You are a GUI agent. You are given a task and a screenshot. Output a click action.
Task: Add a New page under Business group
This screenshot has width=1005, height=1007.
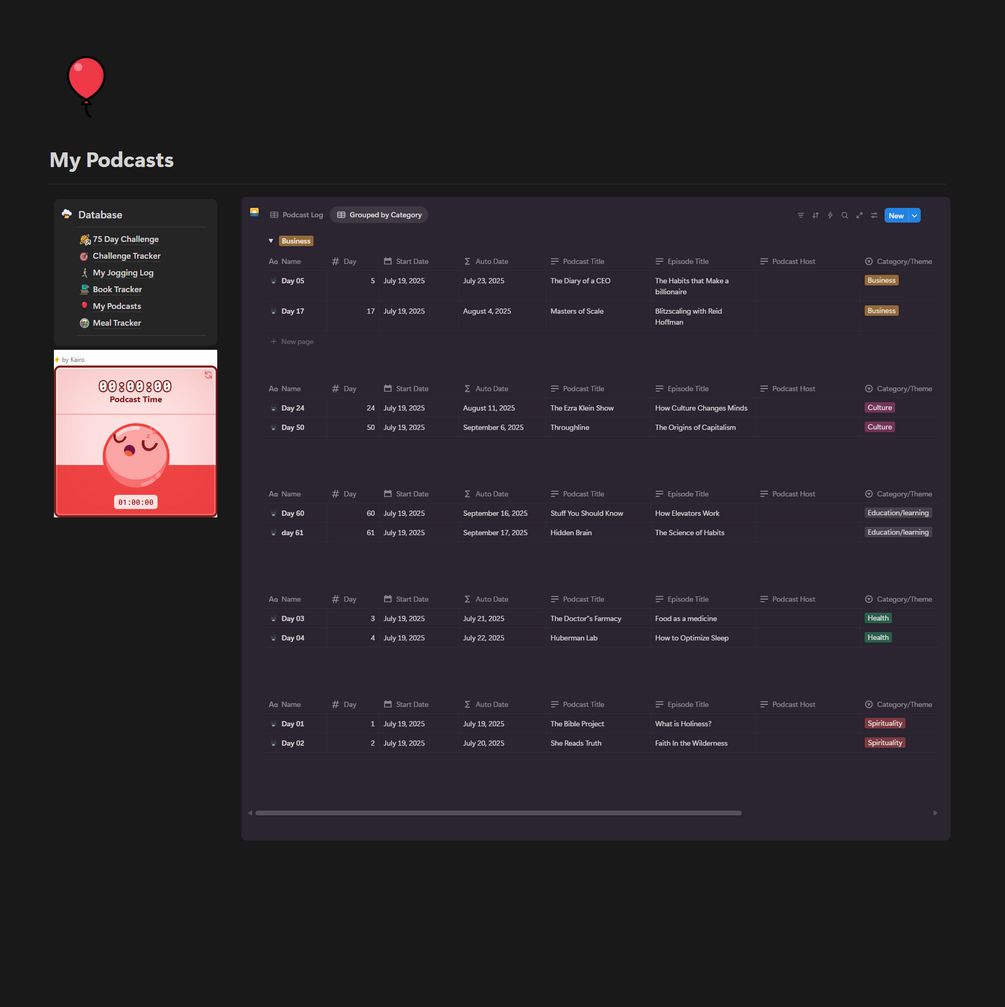pyautogui.click(x=292, y=342)
